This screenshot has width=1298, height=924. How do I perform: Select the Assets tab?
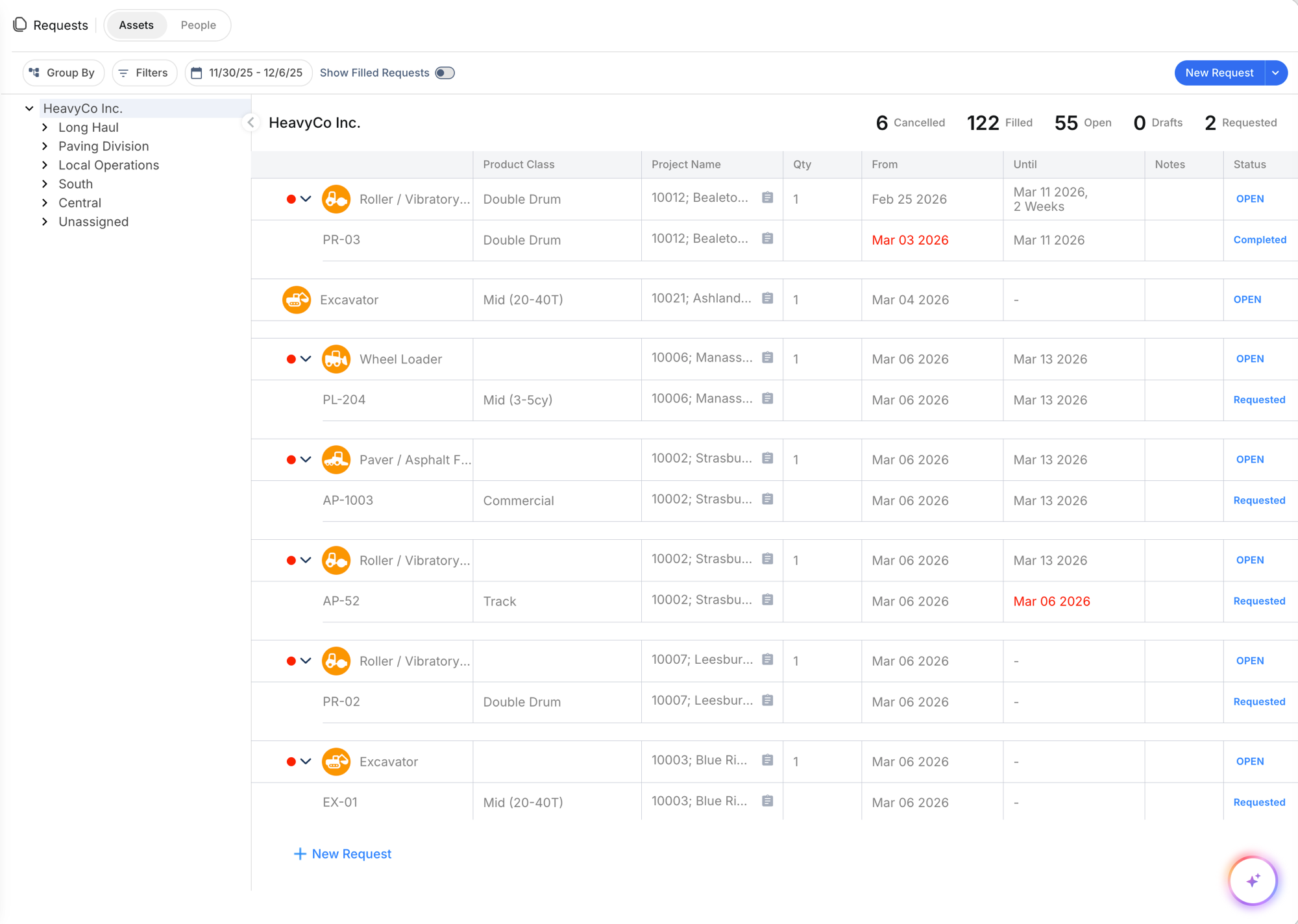136,25
